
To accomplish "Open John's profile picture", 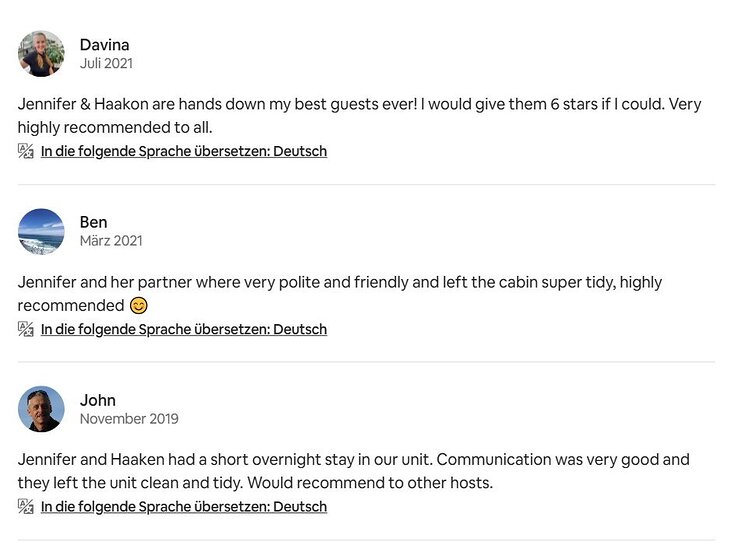I will click(x=41, y=409).
